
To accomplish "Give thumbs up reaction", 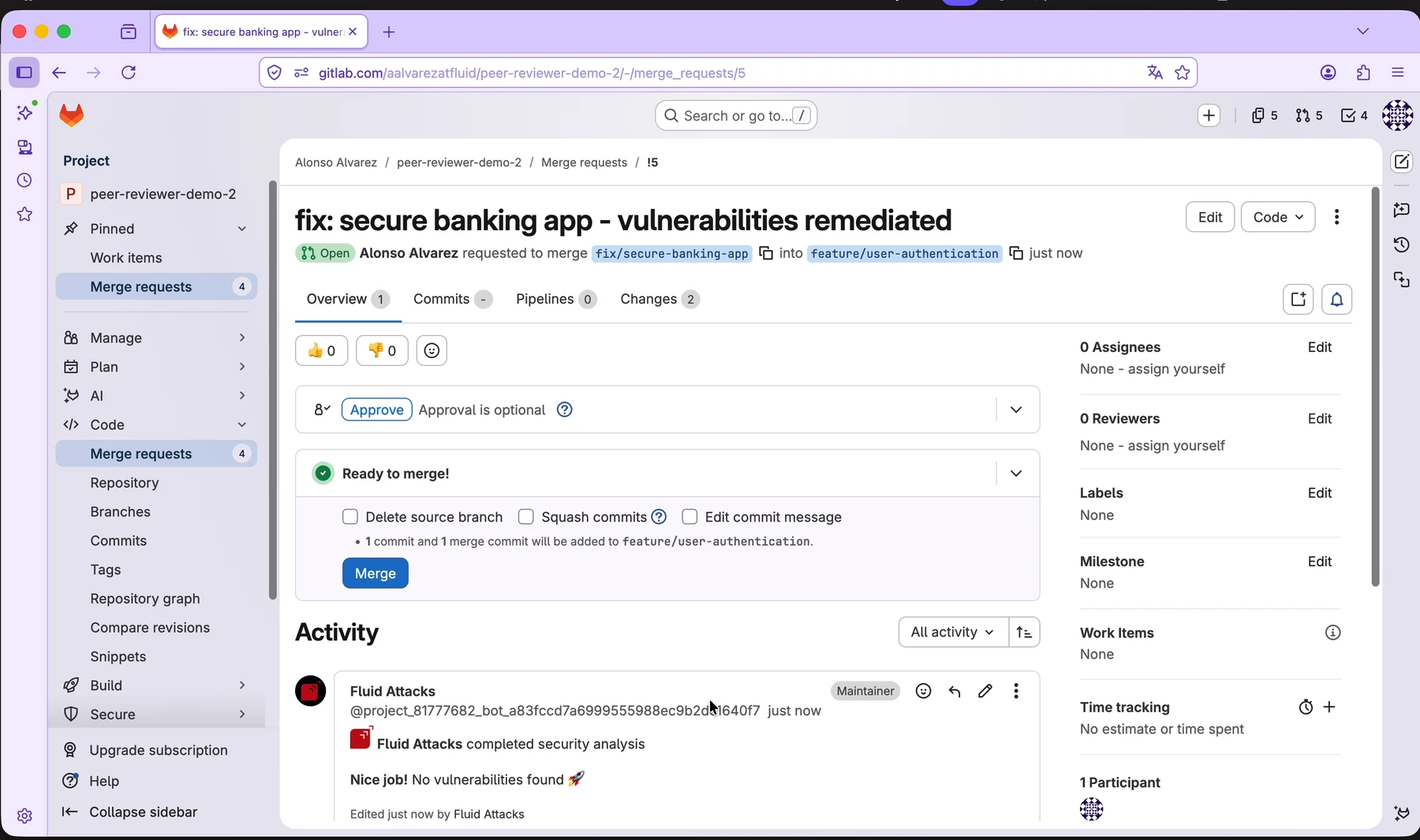I will click(322, 351).
